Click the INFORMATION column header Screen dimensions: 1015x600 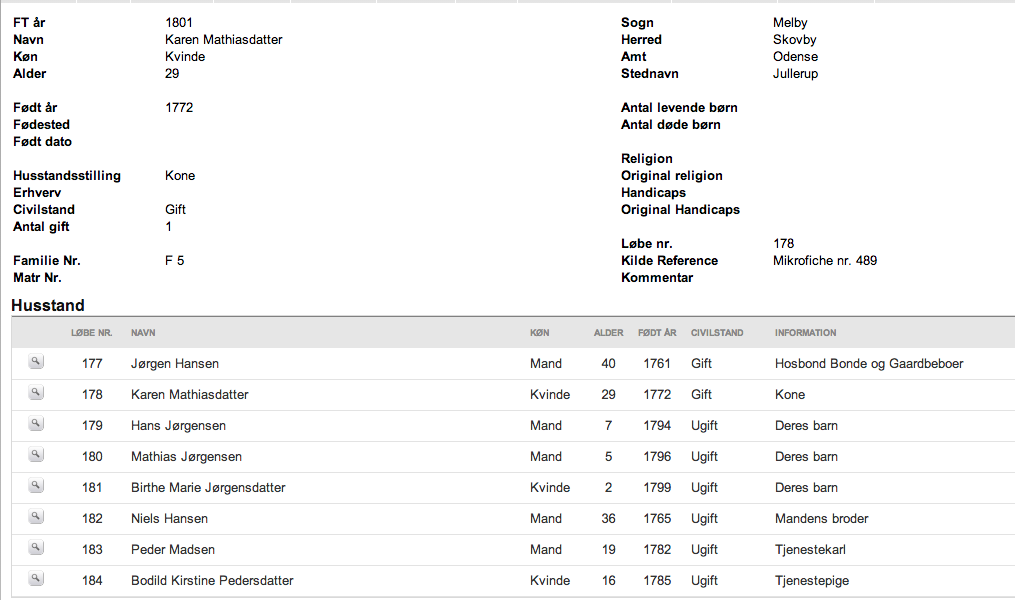point(805,333)
